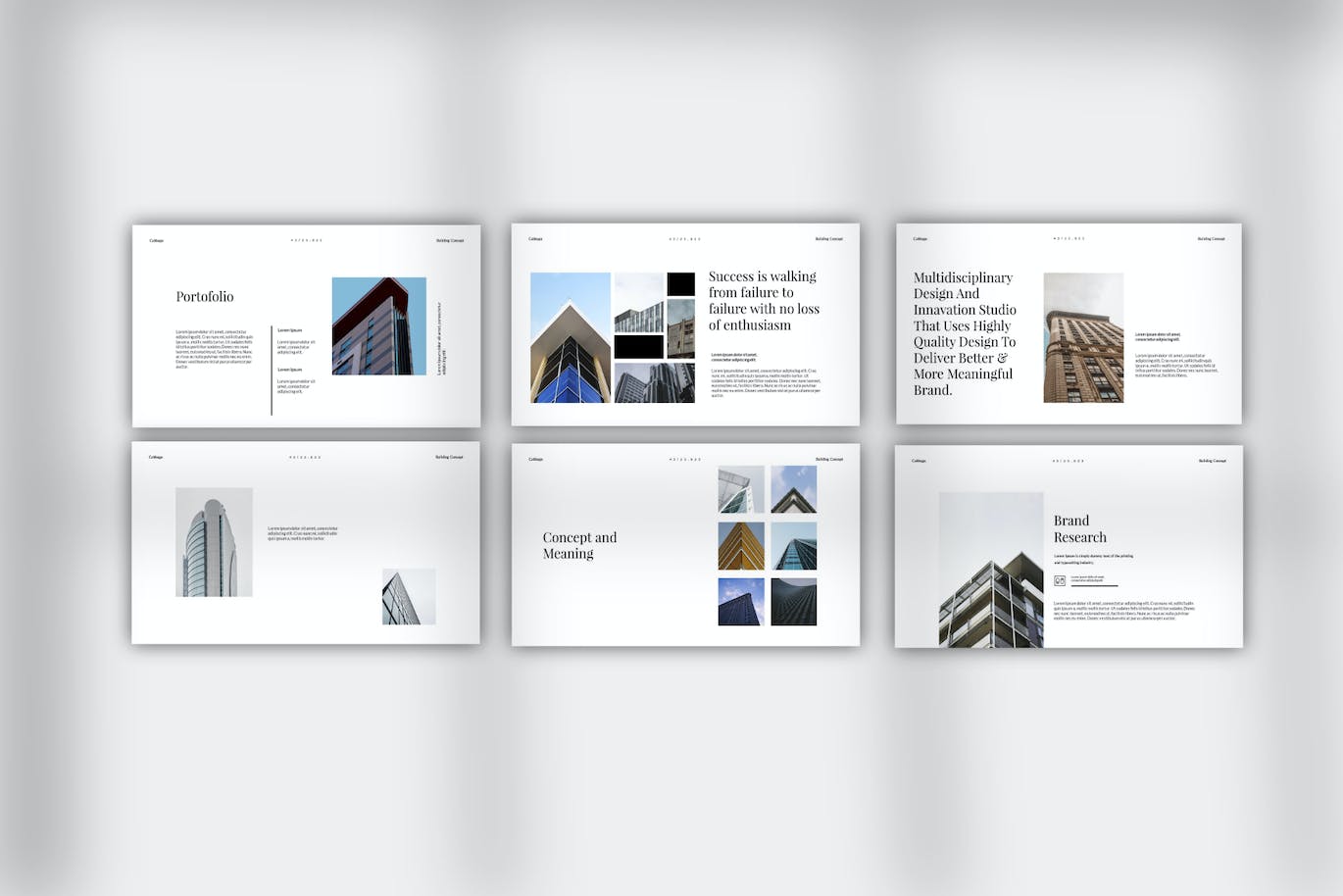Select the 'Success is walking' quote heading
This screenshot has height=896, width=1343.
(x=764, y=300)
